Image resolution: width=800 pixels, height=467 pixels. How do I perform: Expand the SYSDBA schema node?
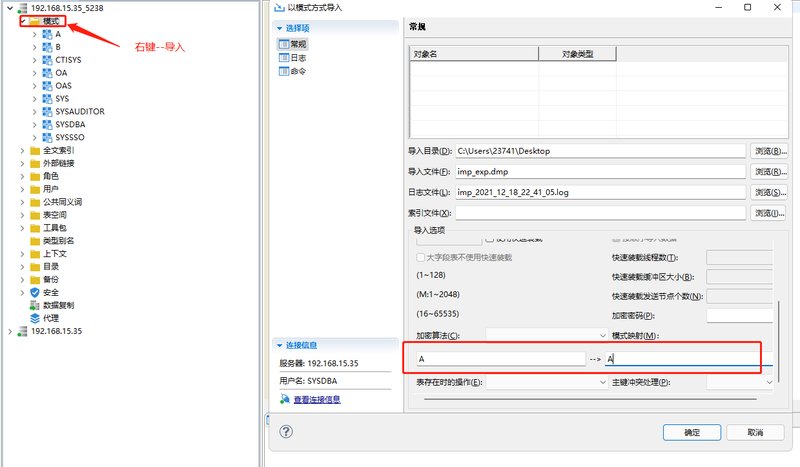[34, 125]
